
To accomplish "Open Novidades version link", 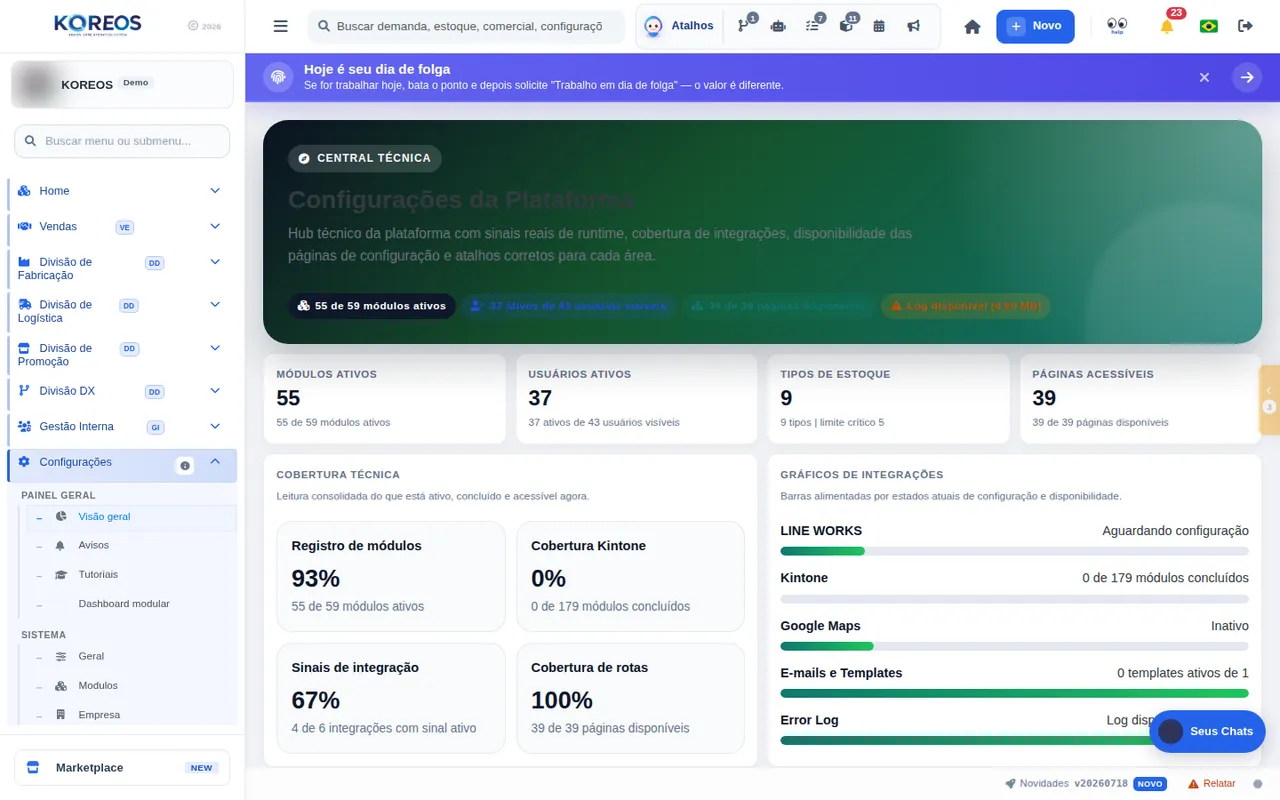I will (x=1085, y=784).
